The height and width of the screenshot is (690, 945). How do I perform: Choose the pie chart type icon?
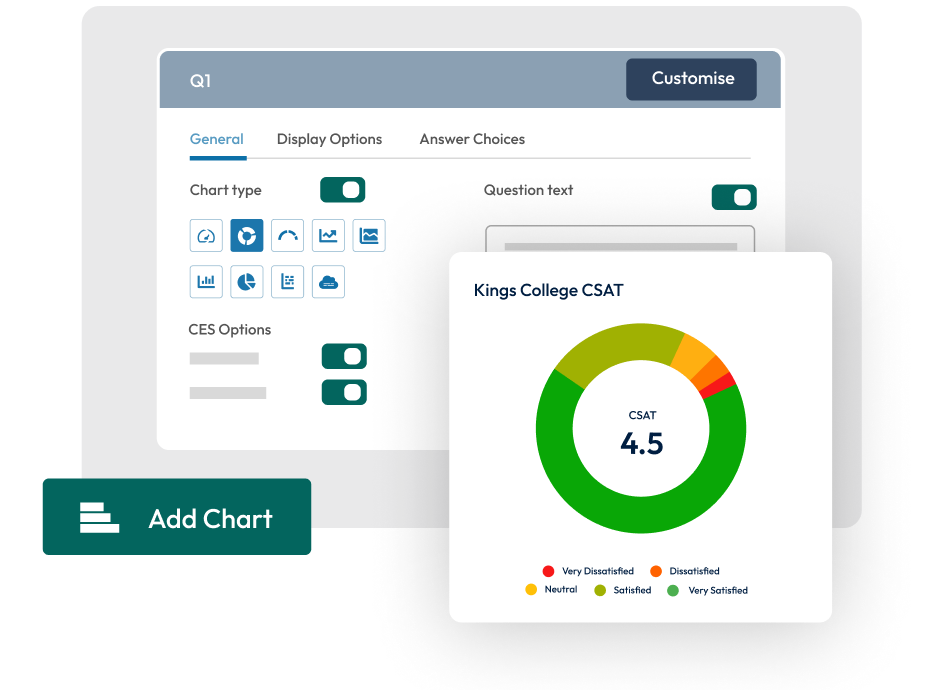tap(247, 282)
